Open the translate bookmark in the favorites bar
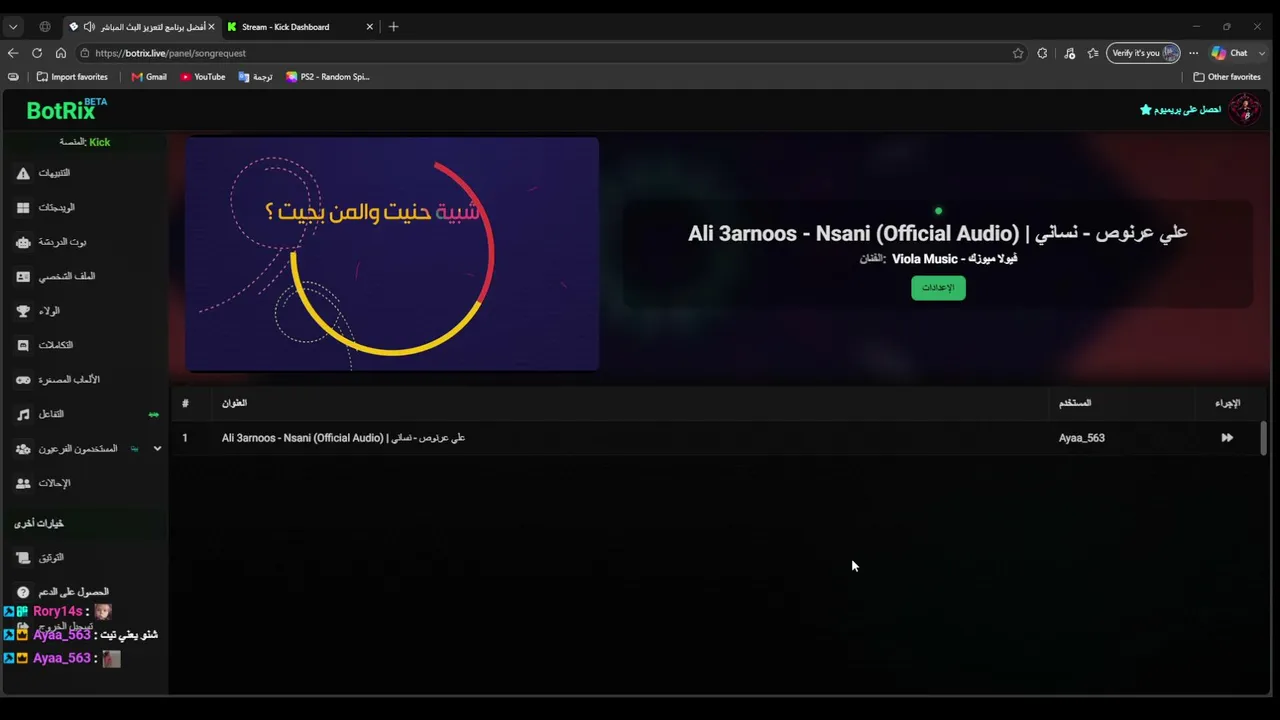This screenshot has height=720, width=1280. coord(256,77)
